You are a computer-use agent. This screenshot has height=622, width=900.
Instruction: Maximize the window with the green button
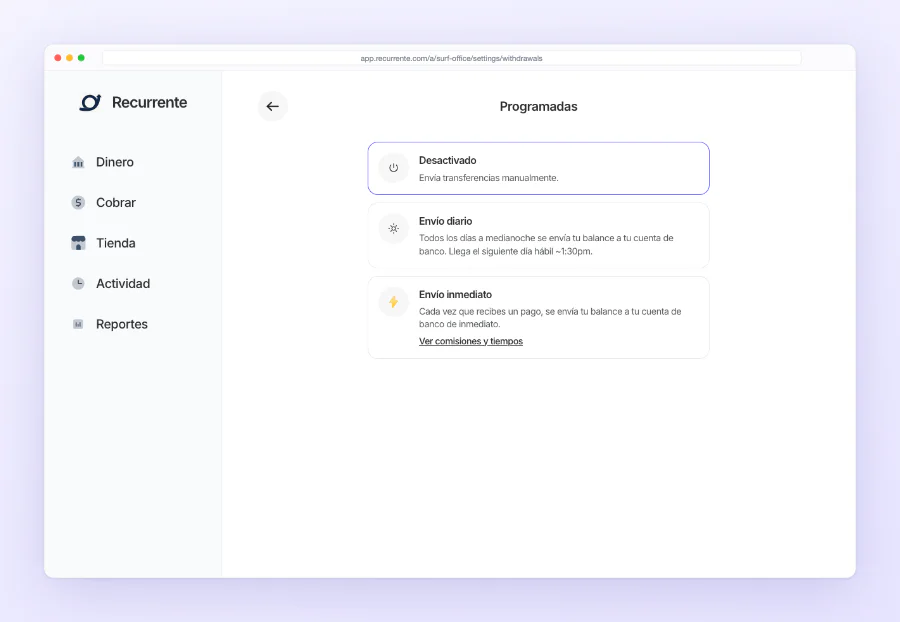[x=81, y=58]
